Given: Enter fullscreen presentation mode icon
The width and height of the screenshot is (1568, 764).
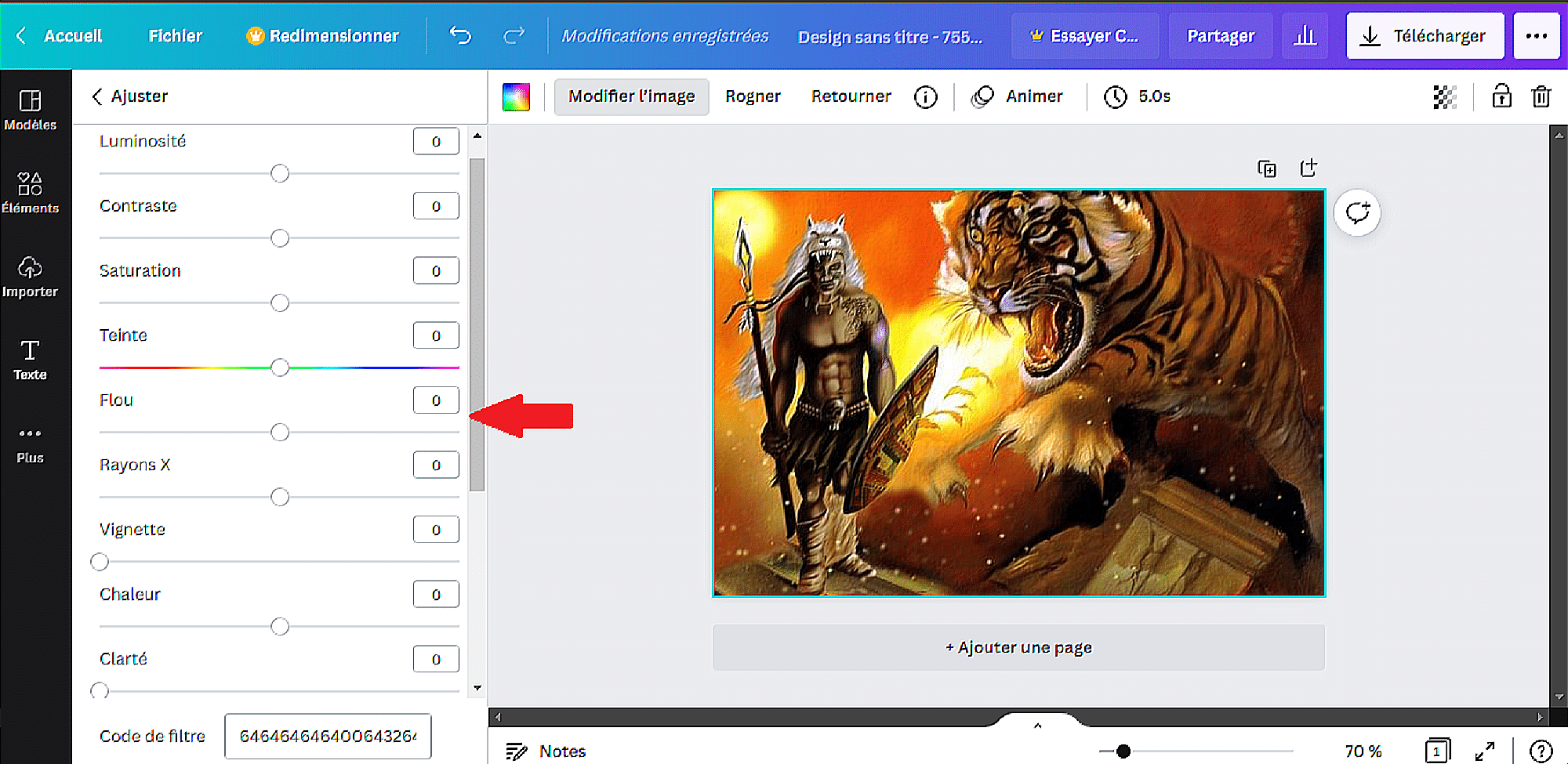Looking at the screenshot, I should [x=1484, y=751].
